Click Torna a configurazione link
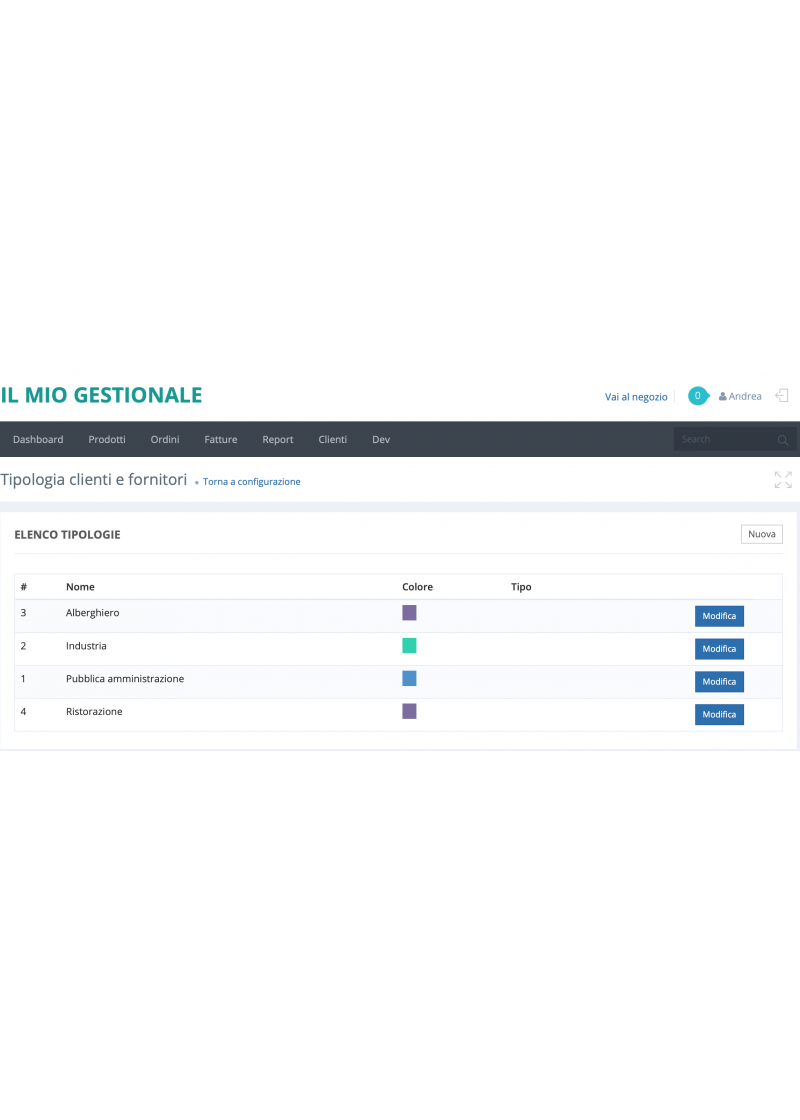The height and width of the screenshot is (1120, 800). pyautogui.click(x=251, y=482)
